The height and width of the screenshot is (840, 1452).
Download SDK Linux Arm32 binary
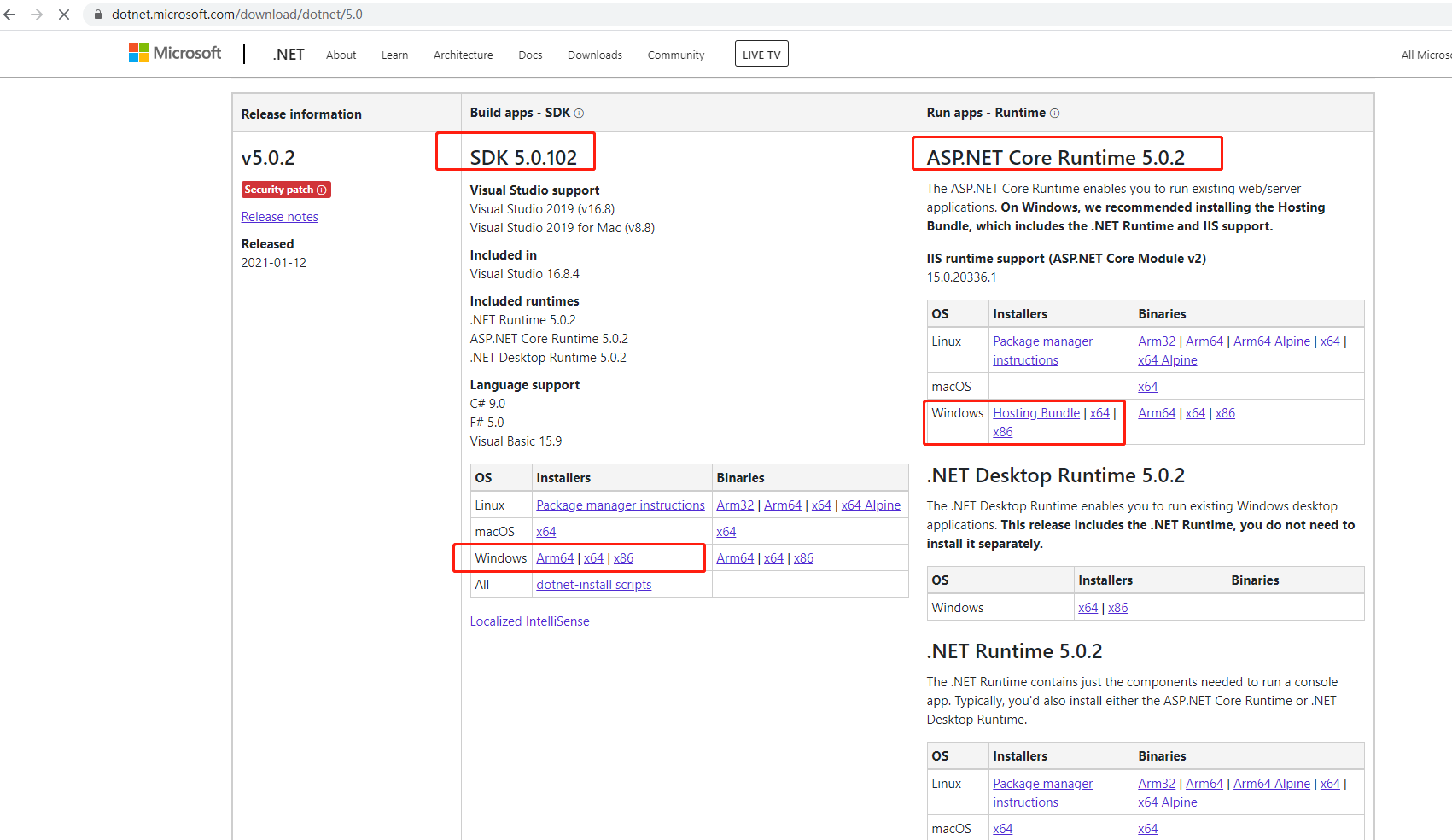[x=735, y=505]
